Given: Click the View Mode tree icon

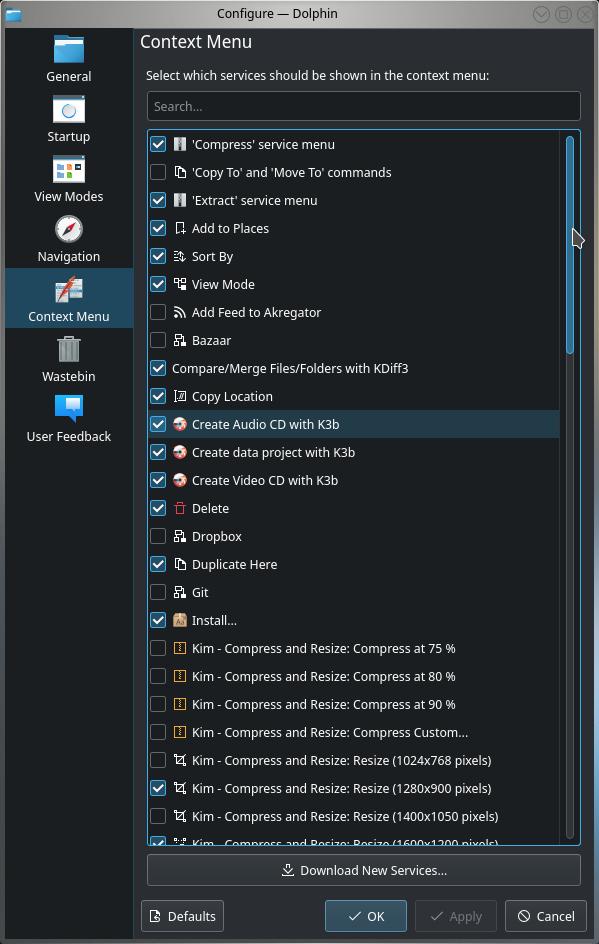Looking at the screenshot, I should pos(179,284).
